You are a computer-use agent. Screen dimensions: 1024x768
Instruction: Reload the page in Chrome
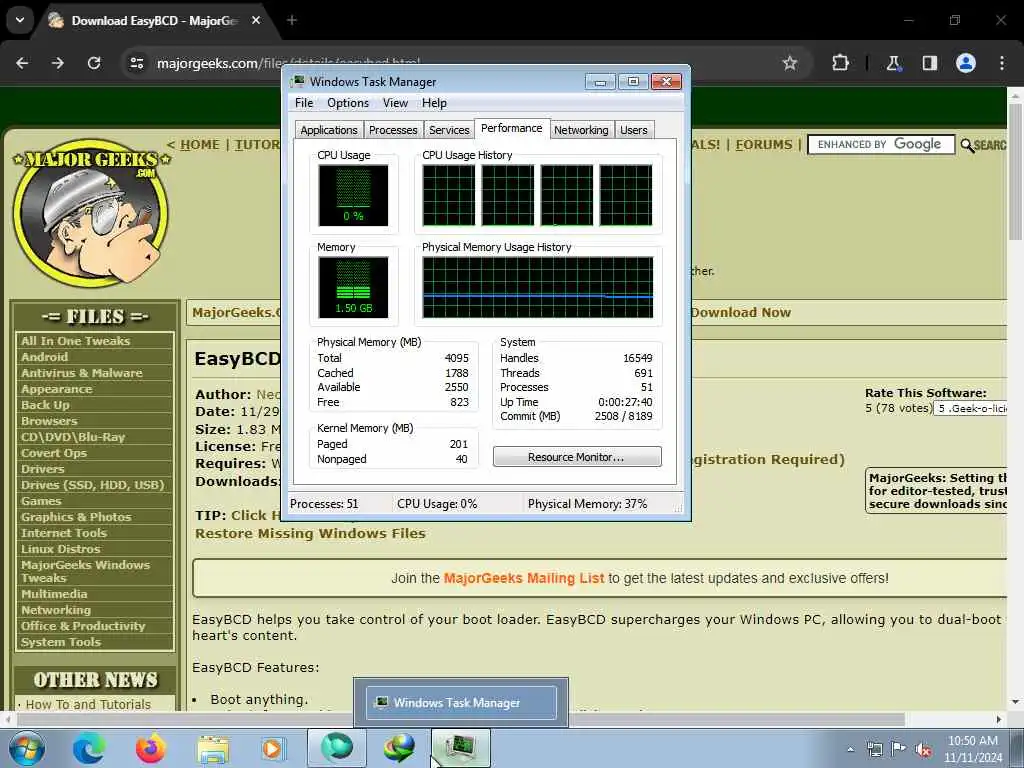94,63
